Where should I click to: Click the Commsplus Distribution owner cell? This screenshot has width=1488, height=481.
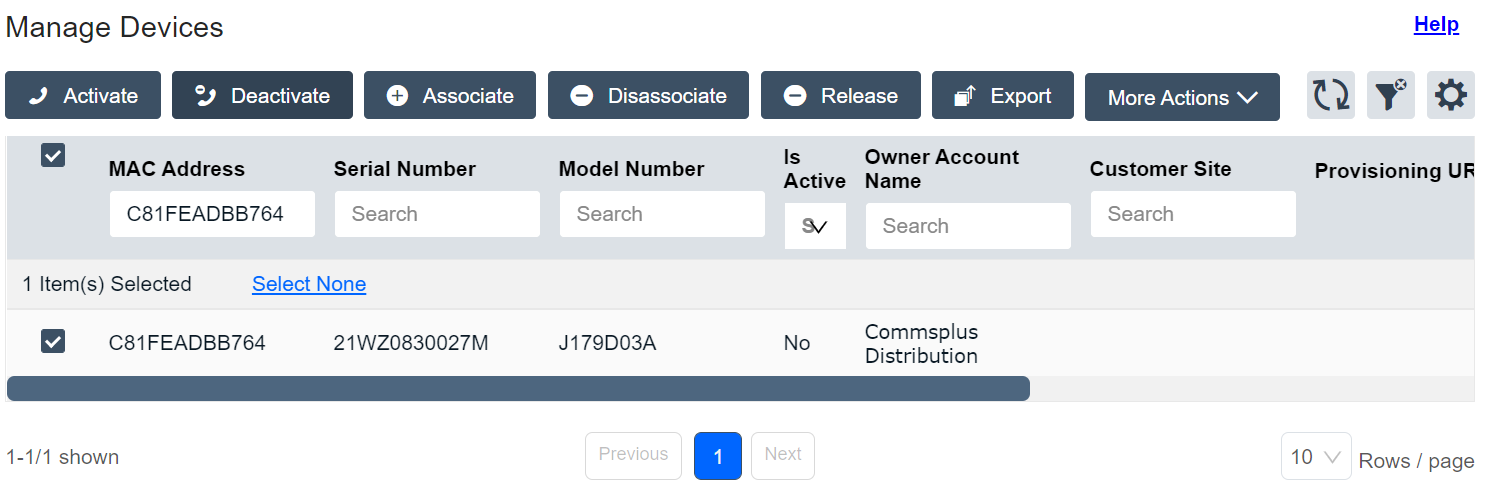(922, 343)
